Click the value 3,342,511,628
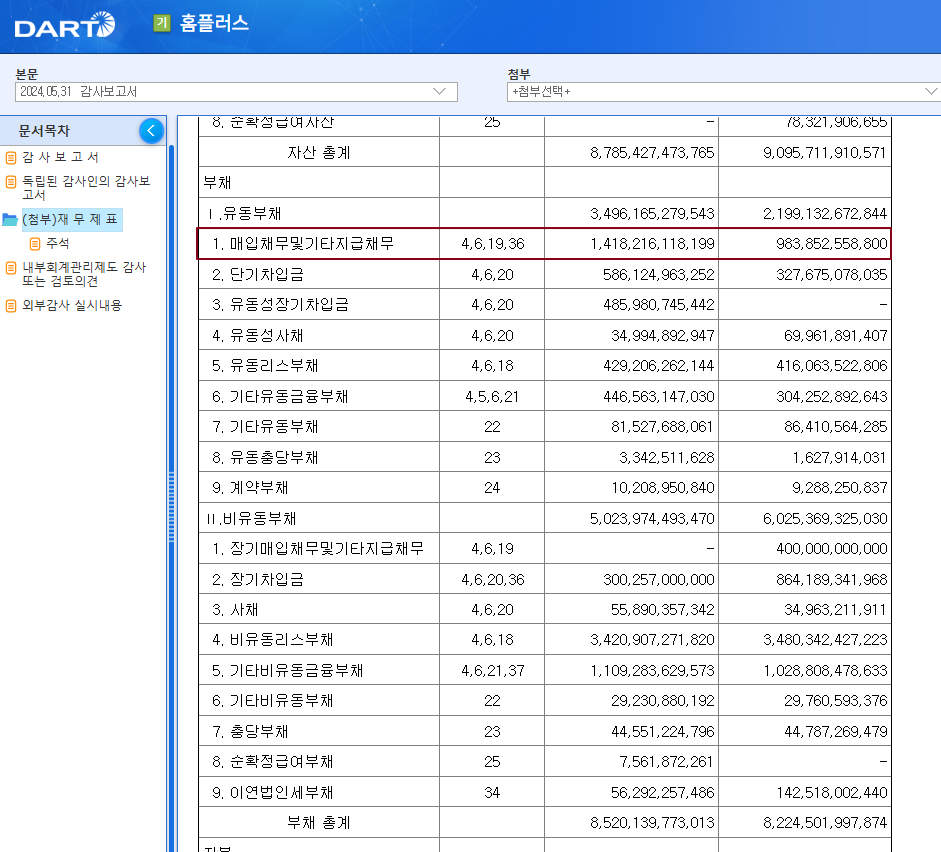 (x=667, y=458)
